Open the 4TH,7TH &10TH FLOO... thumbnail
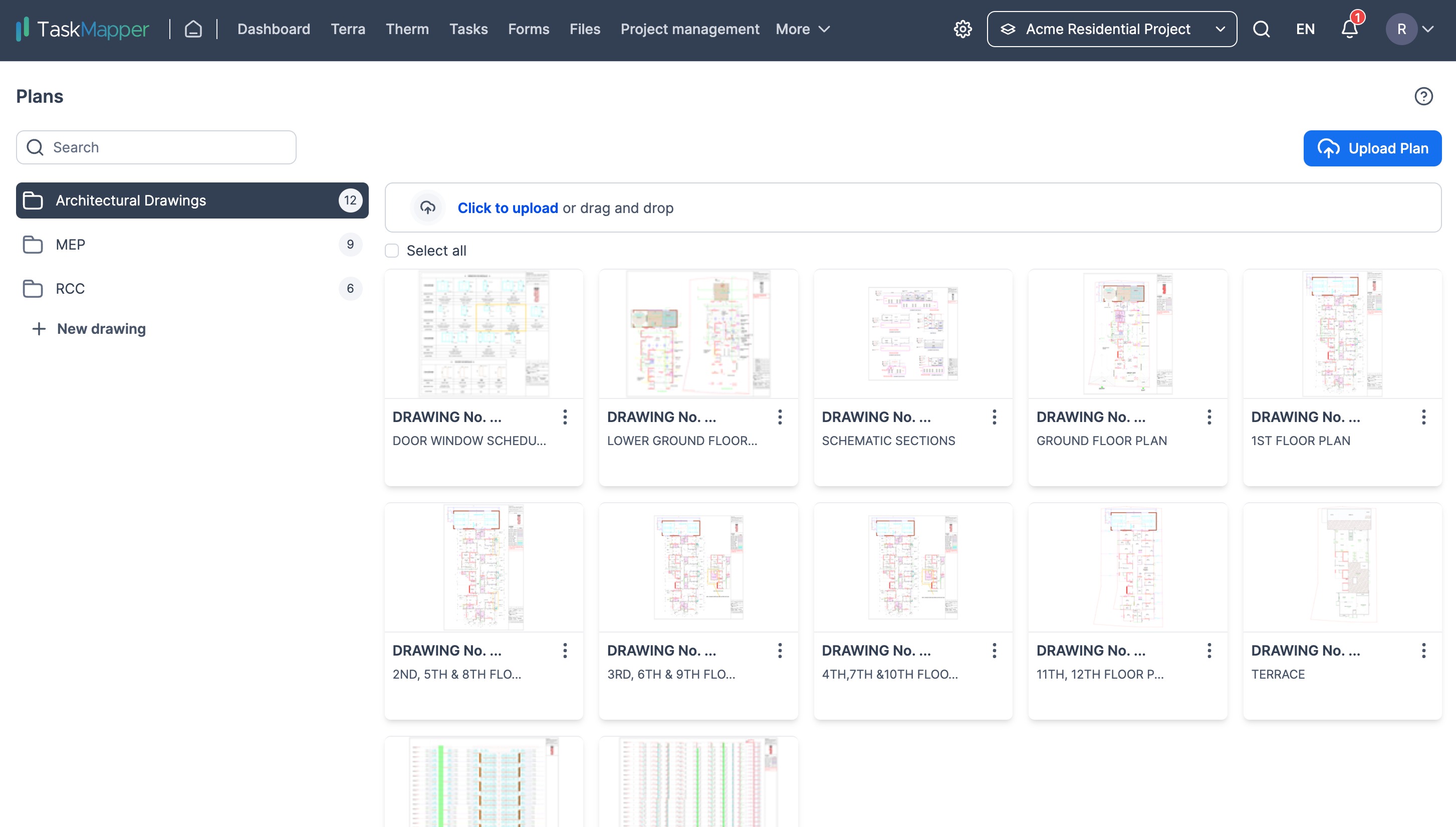The image size is (1456, 827). point(913,567)
